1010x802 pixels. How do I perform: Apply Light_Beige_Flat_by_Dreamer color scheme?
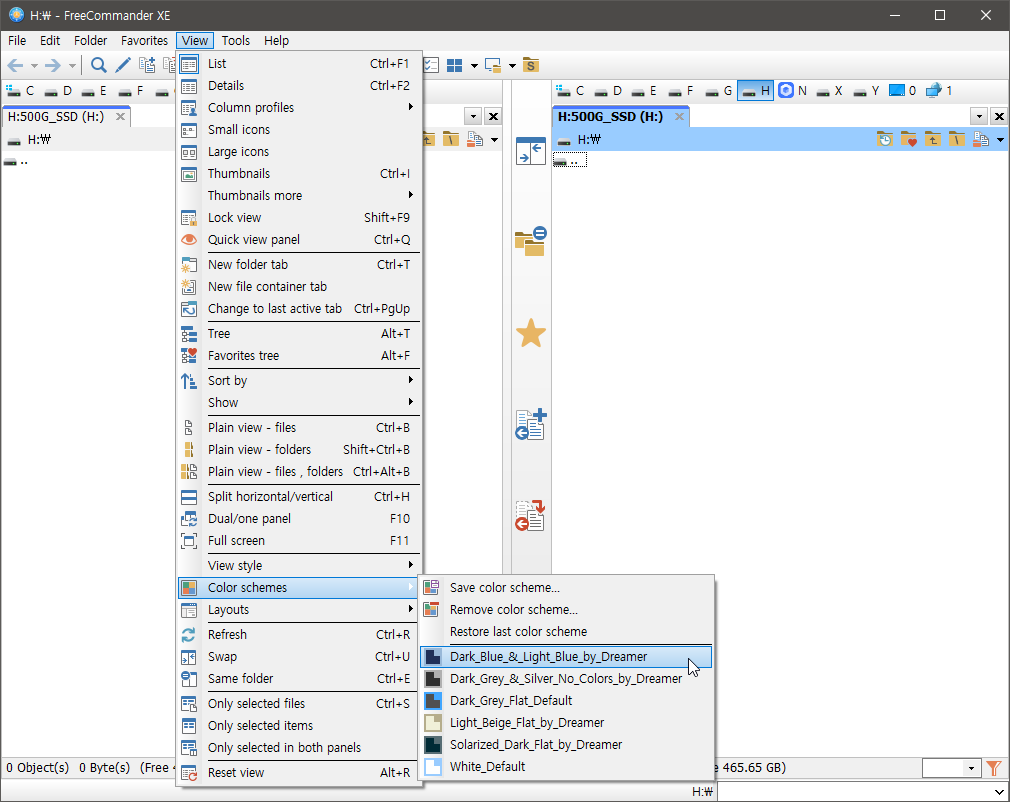(566, 722)
